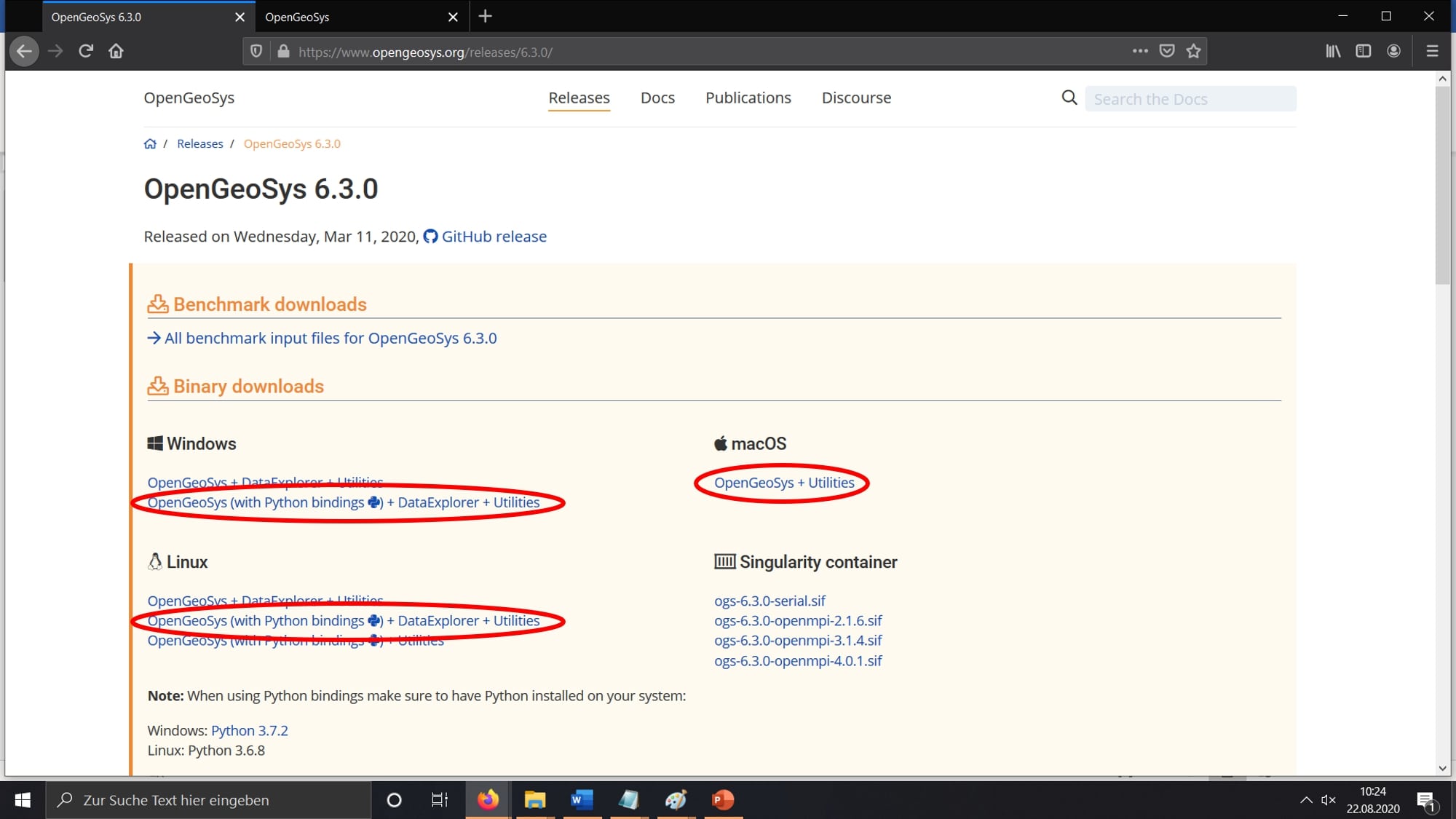Download Linux Python bindings + DataExplorer build
This screenshot has width=1456, height=819.
tap(343, 621)
